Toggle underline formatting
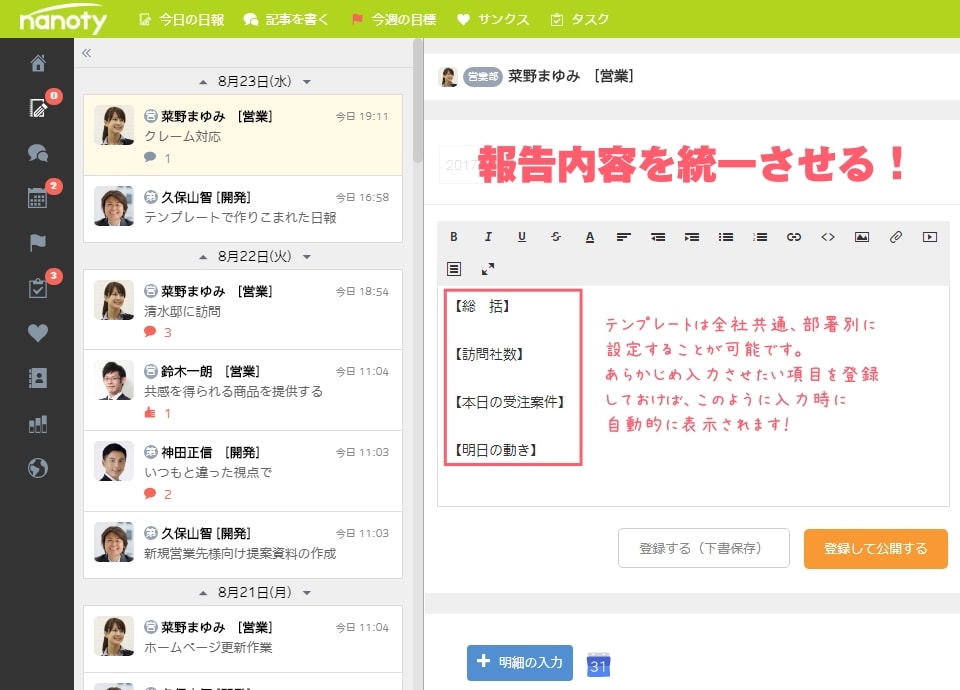Image resolution: width=960 pixels, height=690 pixels. tap(522, 237)
